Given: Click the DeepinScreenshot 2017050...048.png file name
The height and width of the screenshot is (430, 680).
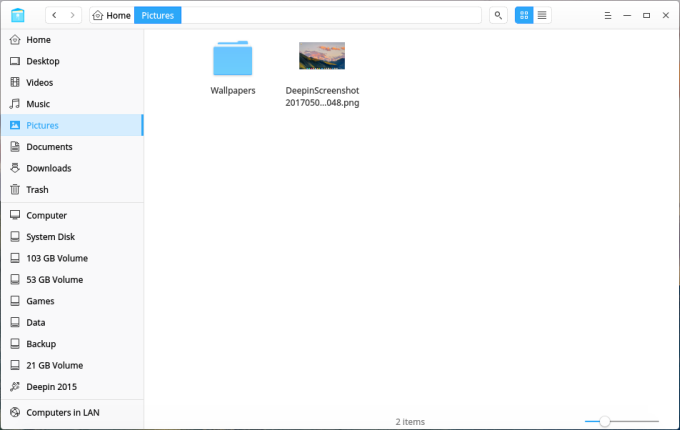Looking at the screenshot, I should (322, 97).
